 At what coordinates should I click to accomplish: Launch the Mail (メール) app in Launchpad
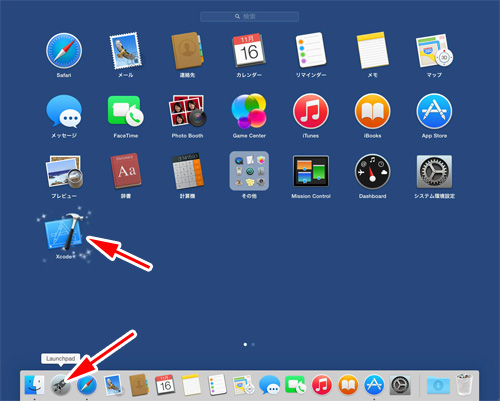(x=125, y=51)
